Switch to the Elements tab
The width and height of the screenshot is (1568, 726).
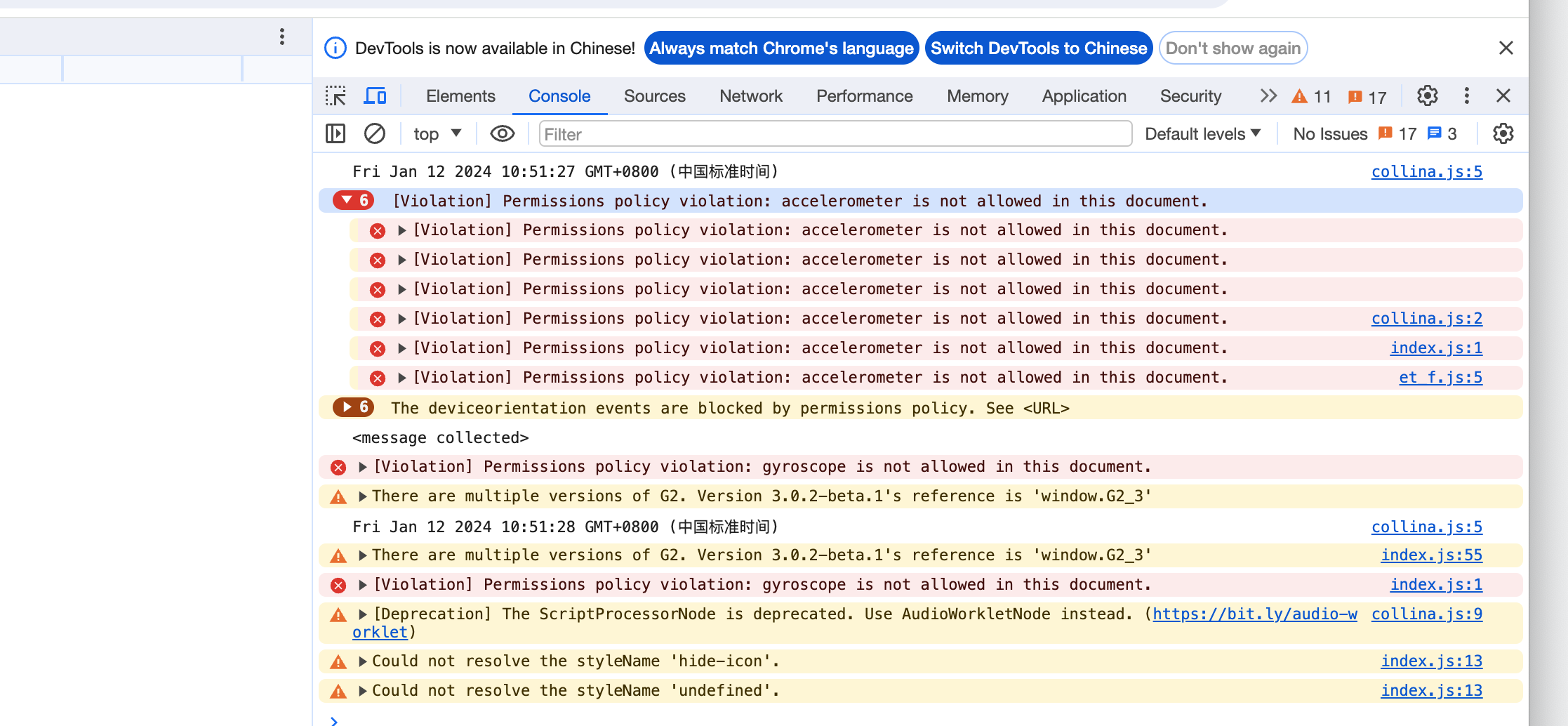tap(460, 96)
